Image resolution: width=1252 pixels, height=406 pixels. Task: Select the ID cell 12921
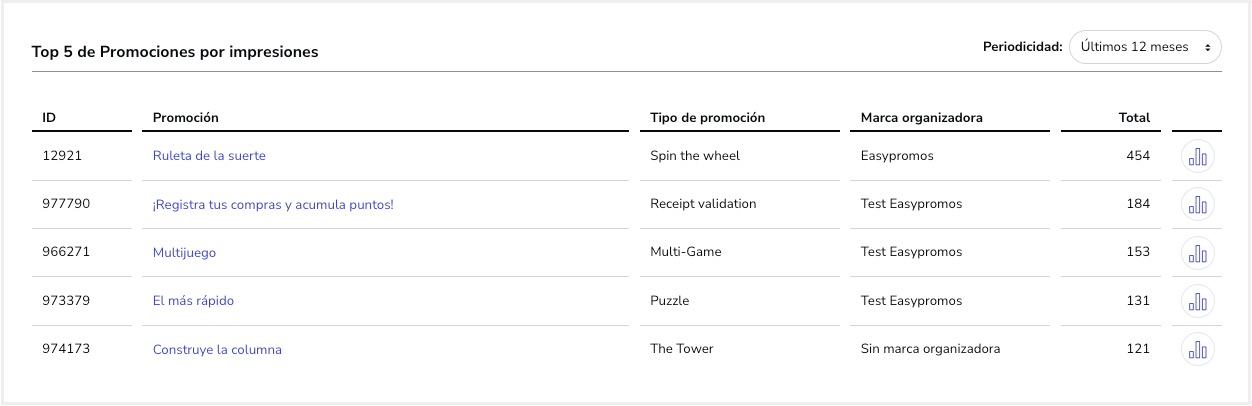click(62, 156)
